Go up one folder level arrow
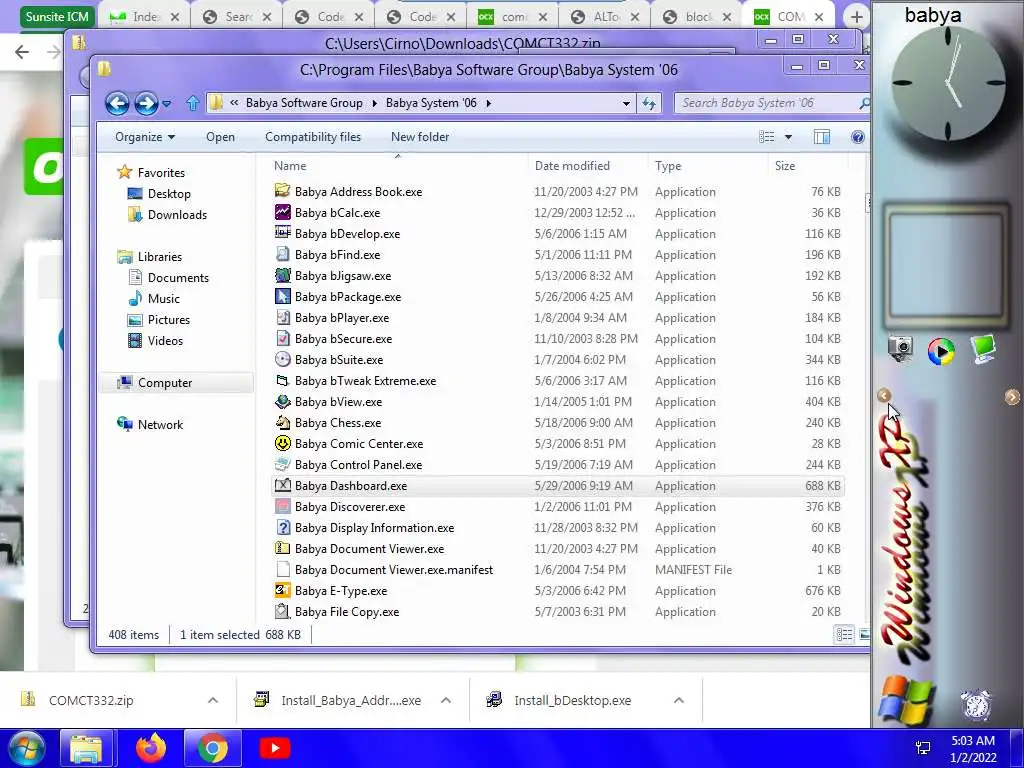This screenshot has height=768, width=1024. (193, 103)
